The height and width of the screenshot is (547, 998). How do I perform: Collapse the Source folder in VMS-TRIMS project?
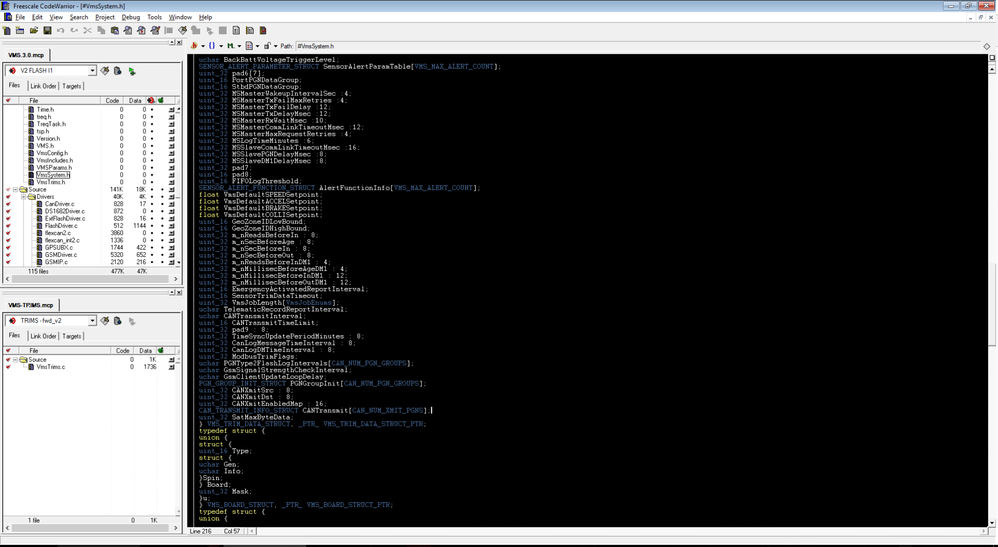(x=15, y=360)
